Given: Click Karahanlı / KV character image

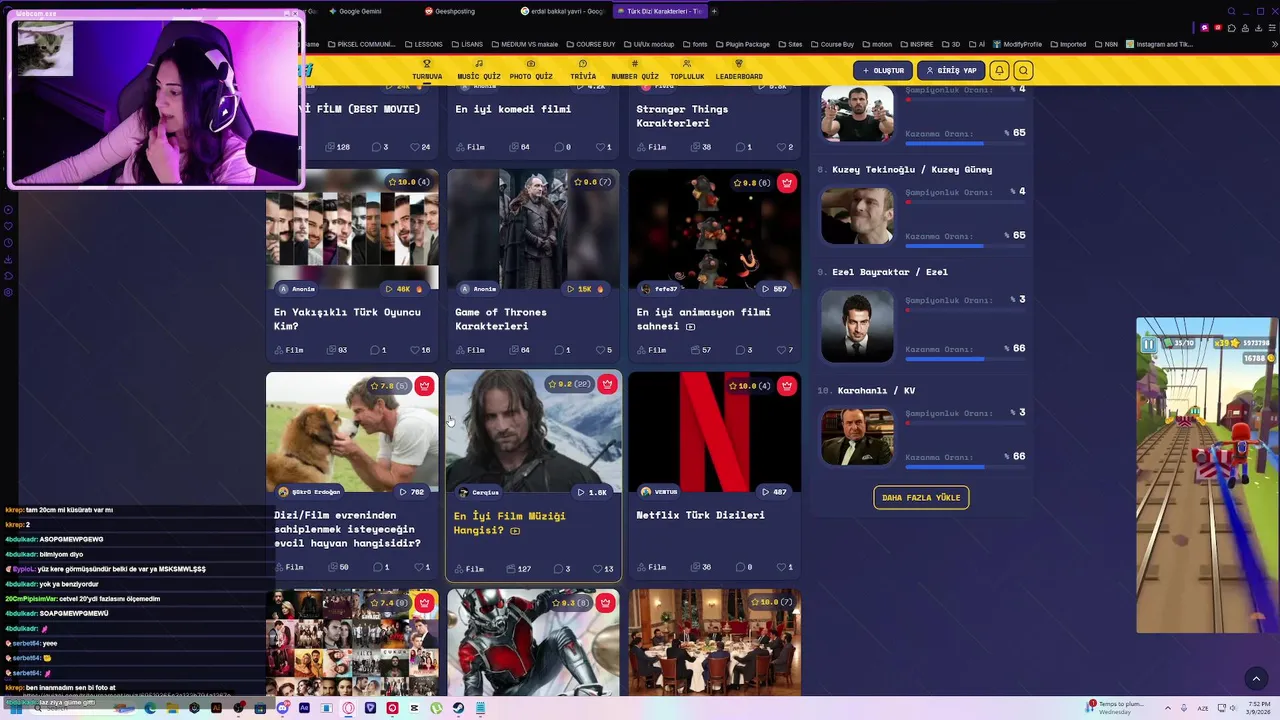Looking at the screenshot, I should click(857, 436).
